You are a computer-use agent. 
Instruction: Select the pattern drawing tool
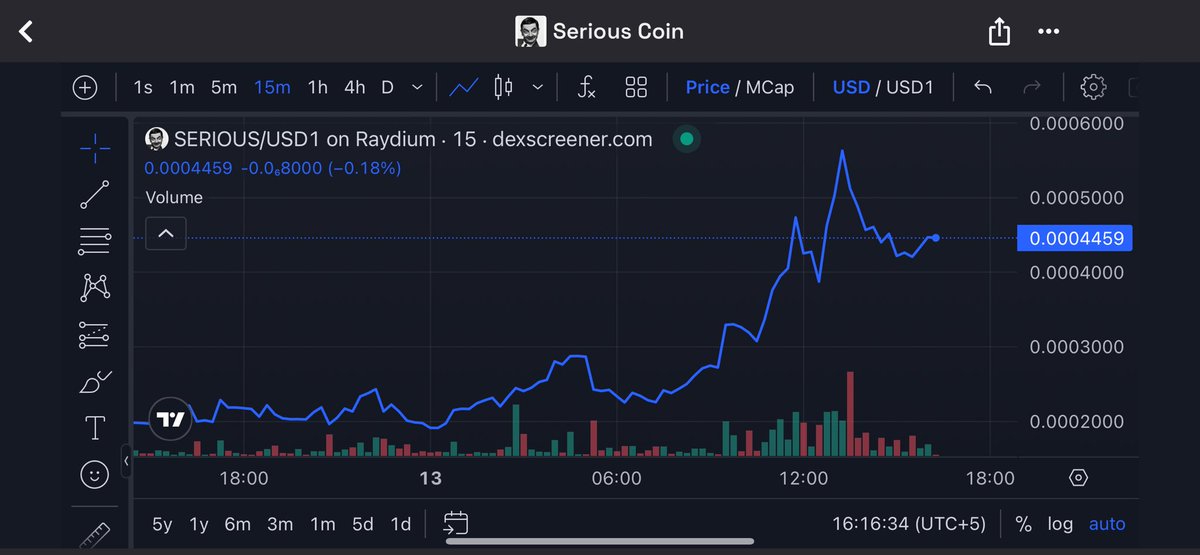(x=95, y=288)
